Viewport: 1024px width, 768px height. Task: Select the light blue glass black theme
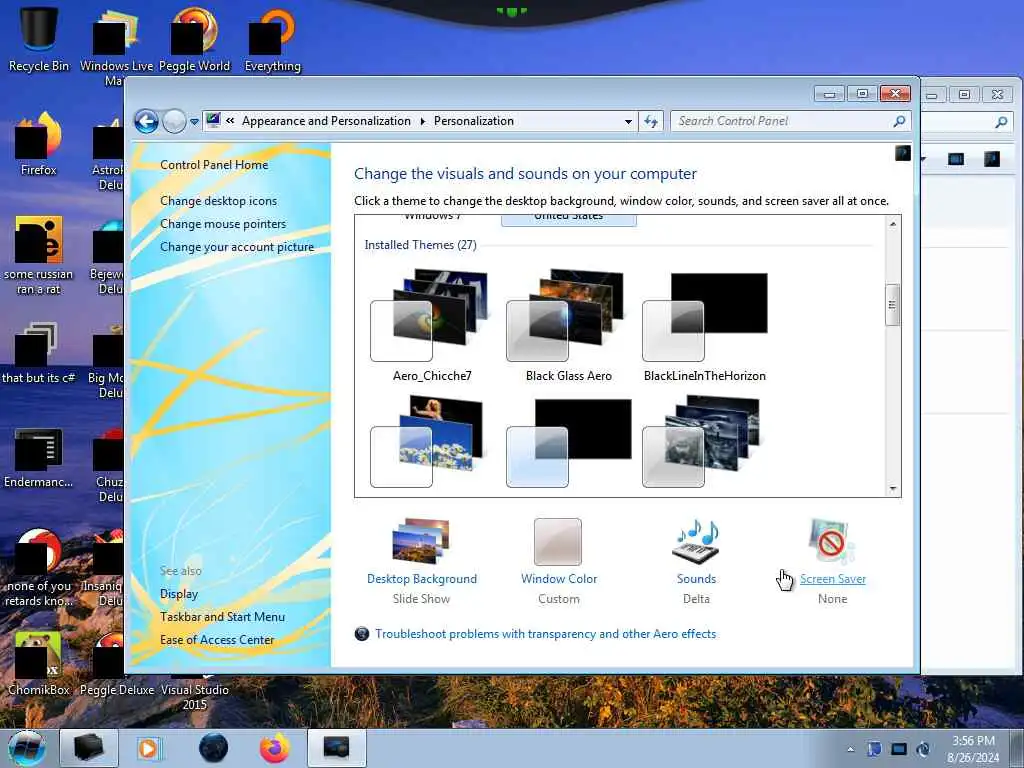[568, 443]
